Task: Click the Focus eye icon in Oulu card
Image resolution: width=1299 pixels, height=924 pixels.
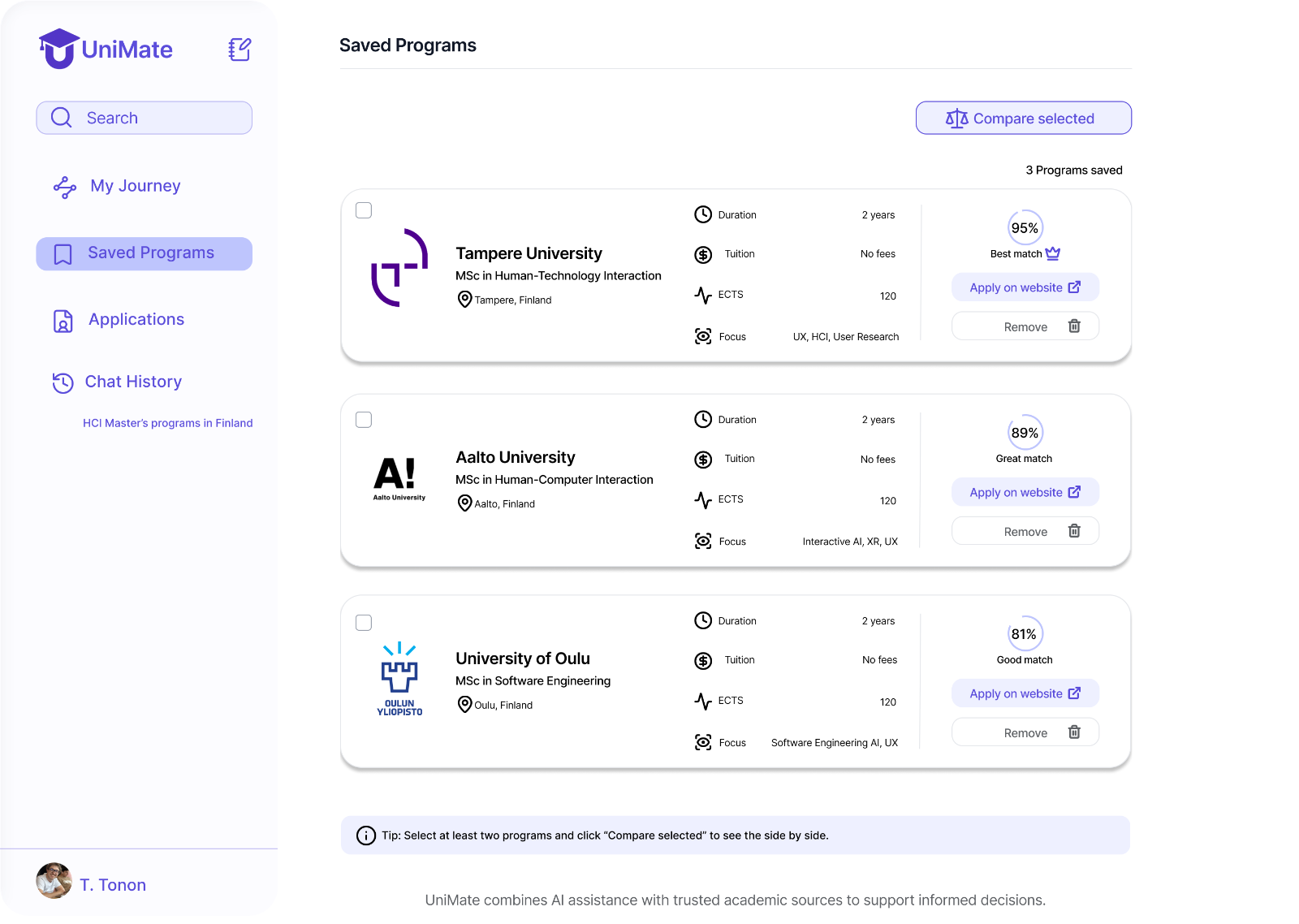Action: pos(703,742)
